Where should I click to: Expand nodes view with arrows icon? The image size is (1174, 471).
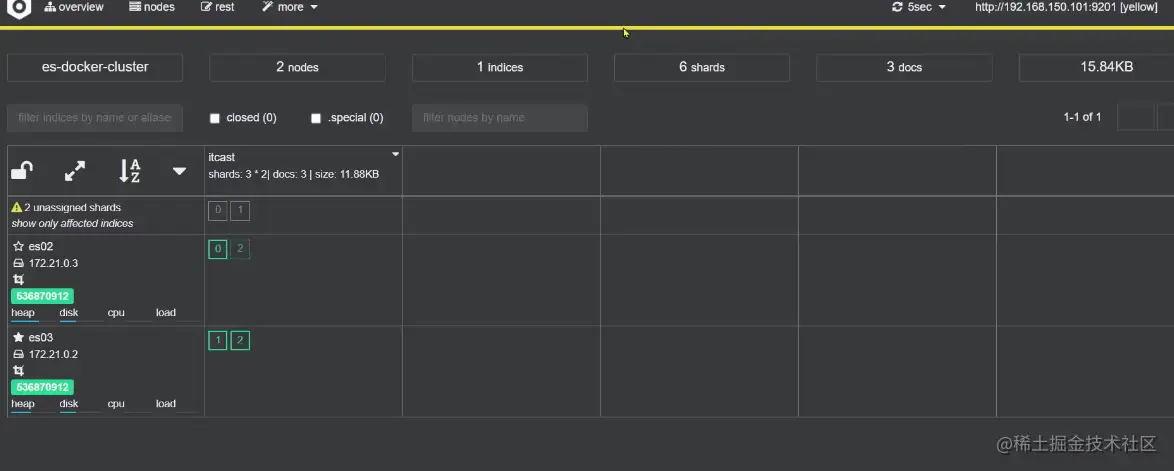tap(75, 171)
